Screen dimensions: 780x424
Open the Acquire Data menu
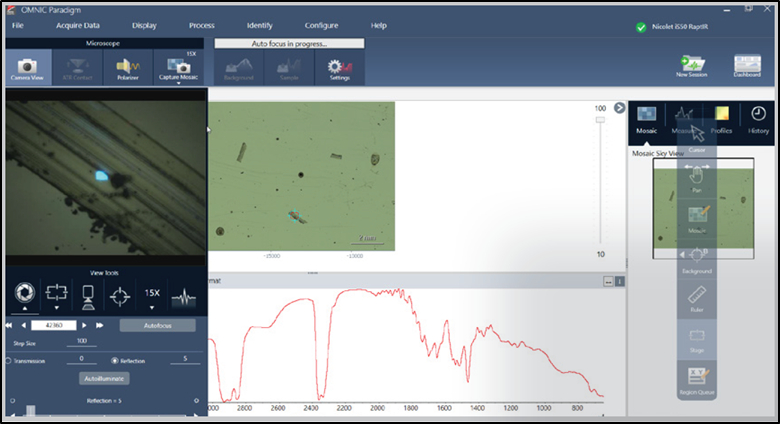78,25
